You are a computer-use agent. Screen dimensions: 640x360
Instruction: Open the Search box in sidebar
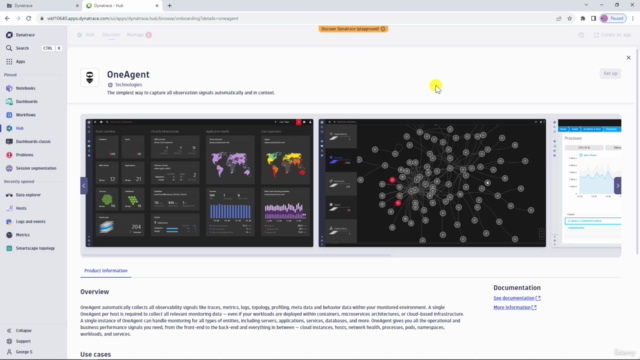33,48
